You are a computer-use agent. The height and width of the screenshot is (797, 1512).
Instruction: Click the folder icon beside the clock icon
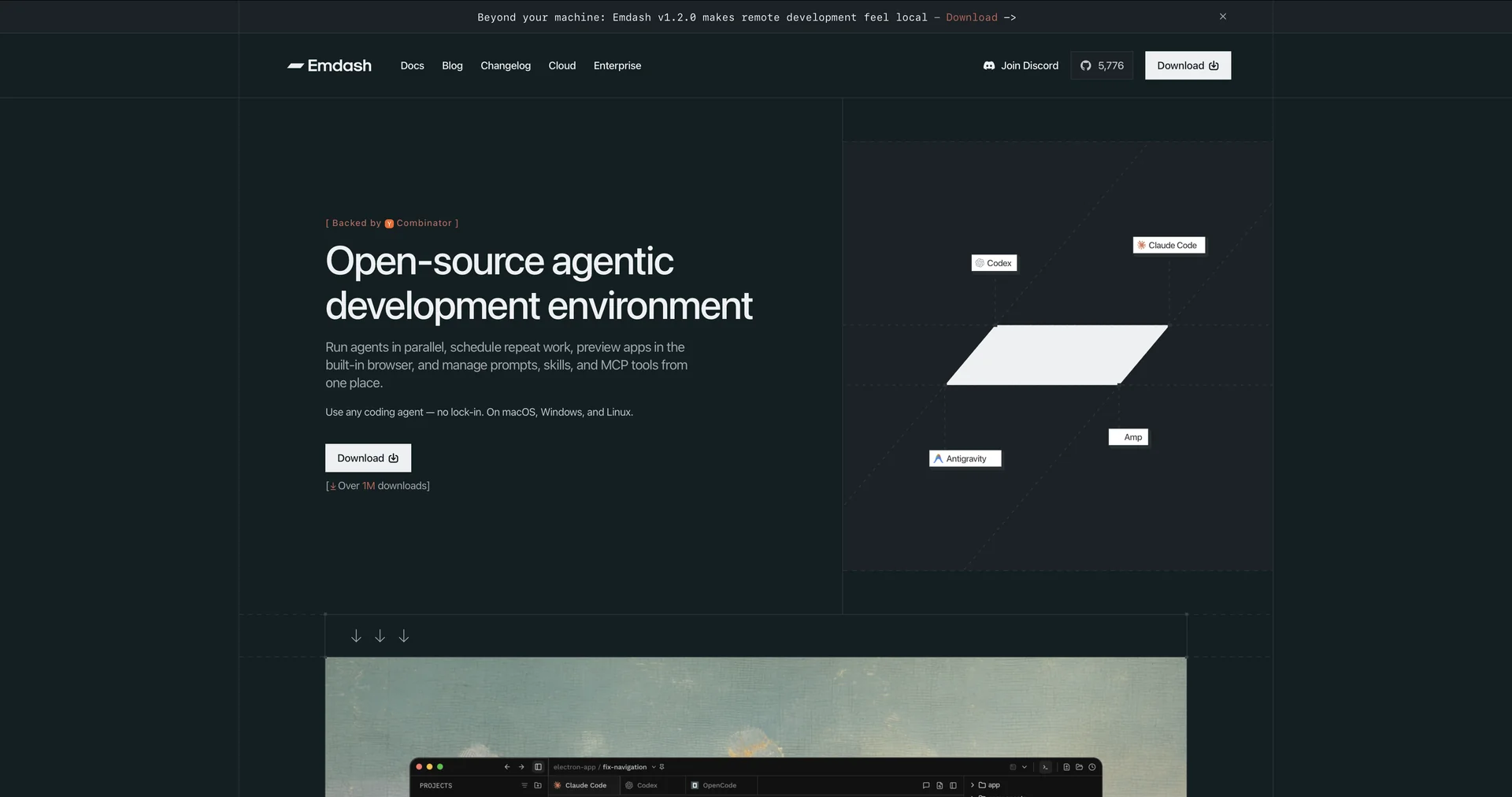coord(1080,767)
